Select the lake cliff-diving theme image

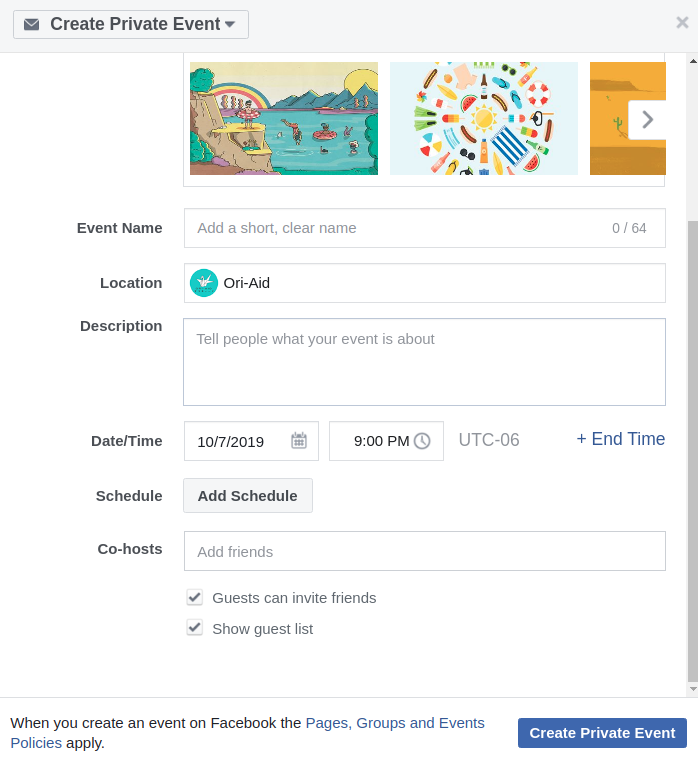coord(284,119)
